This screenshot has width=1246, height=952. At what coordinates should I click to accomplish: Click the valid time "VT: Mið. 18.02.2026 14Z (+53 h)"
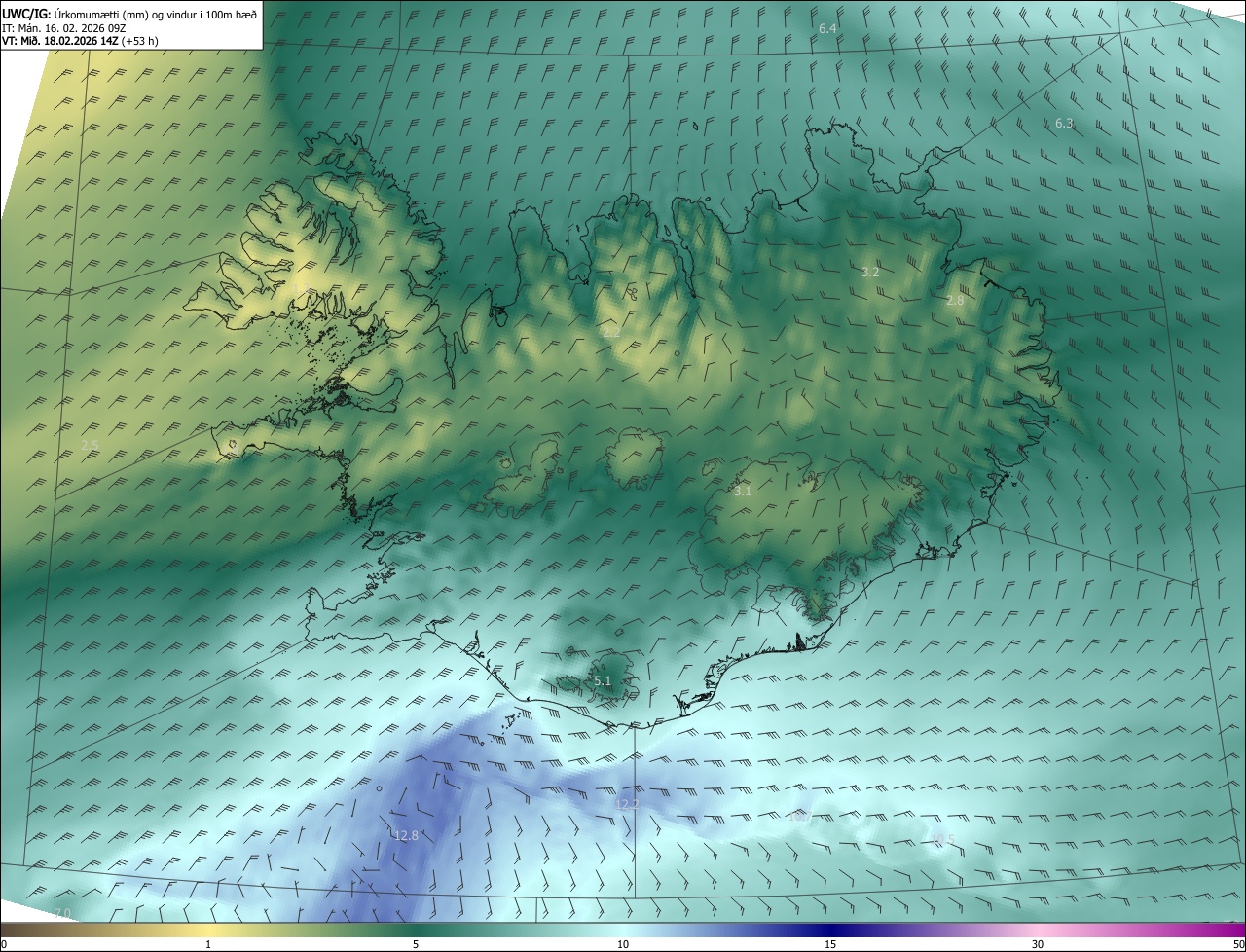click(80, 41)
